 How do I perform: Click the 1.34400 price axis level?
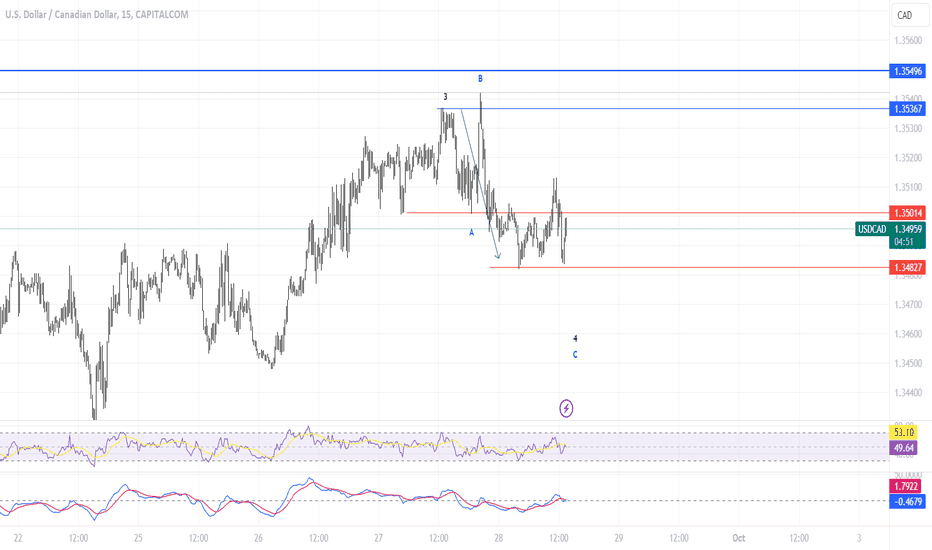(908, 392)
